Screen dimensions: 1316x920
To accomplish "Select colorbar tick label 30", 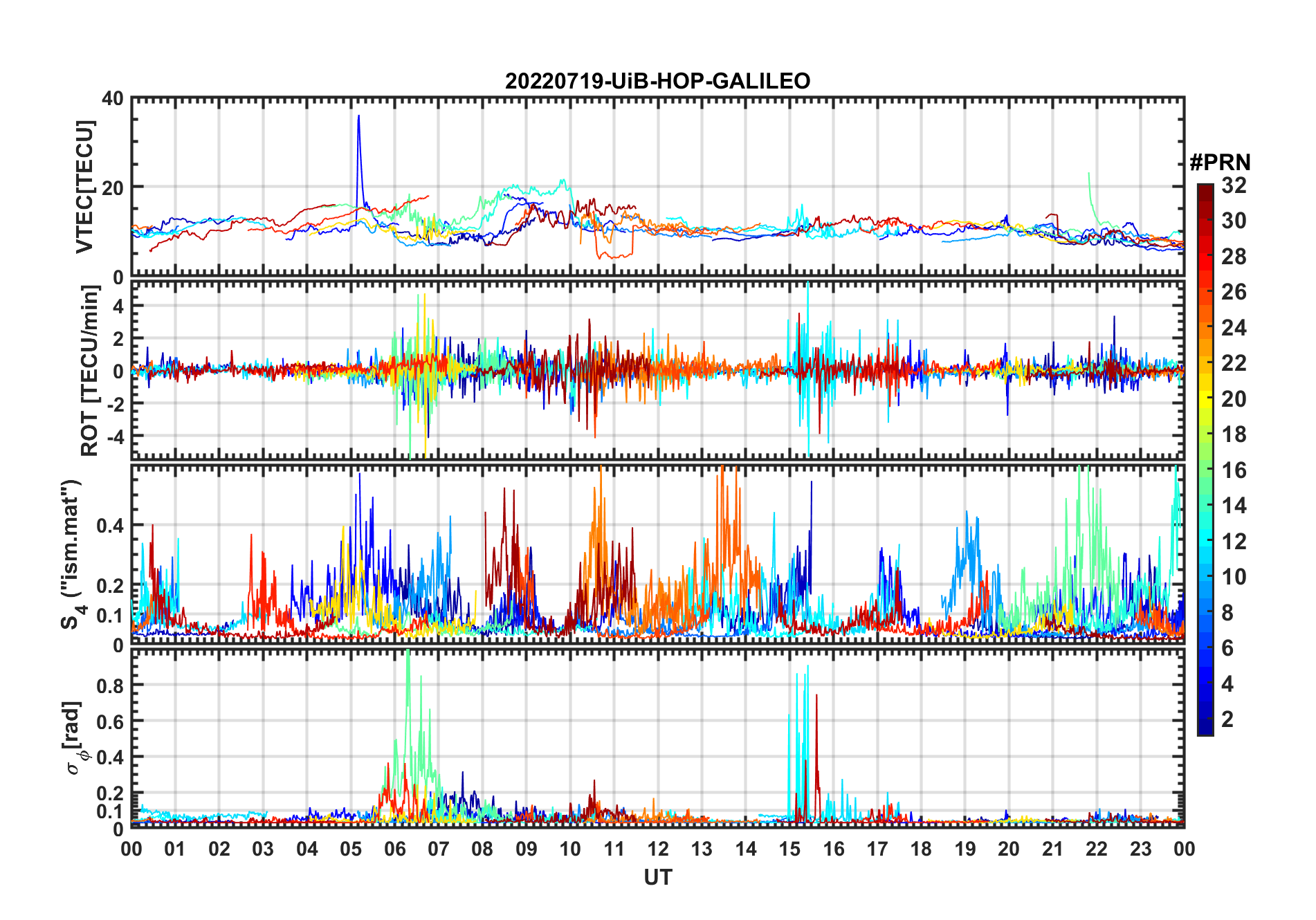I will click(x=1234, y=221).
